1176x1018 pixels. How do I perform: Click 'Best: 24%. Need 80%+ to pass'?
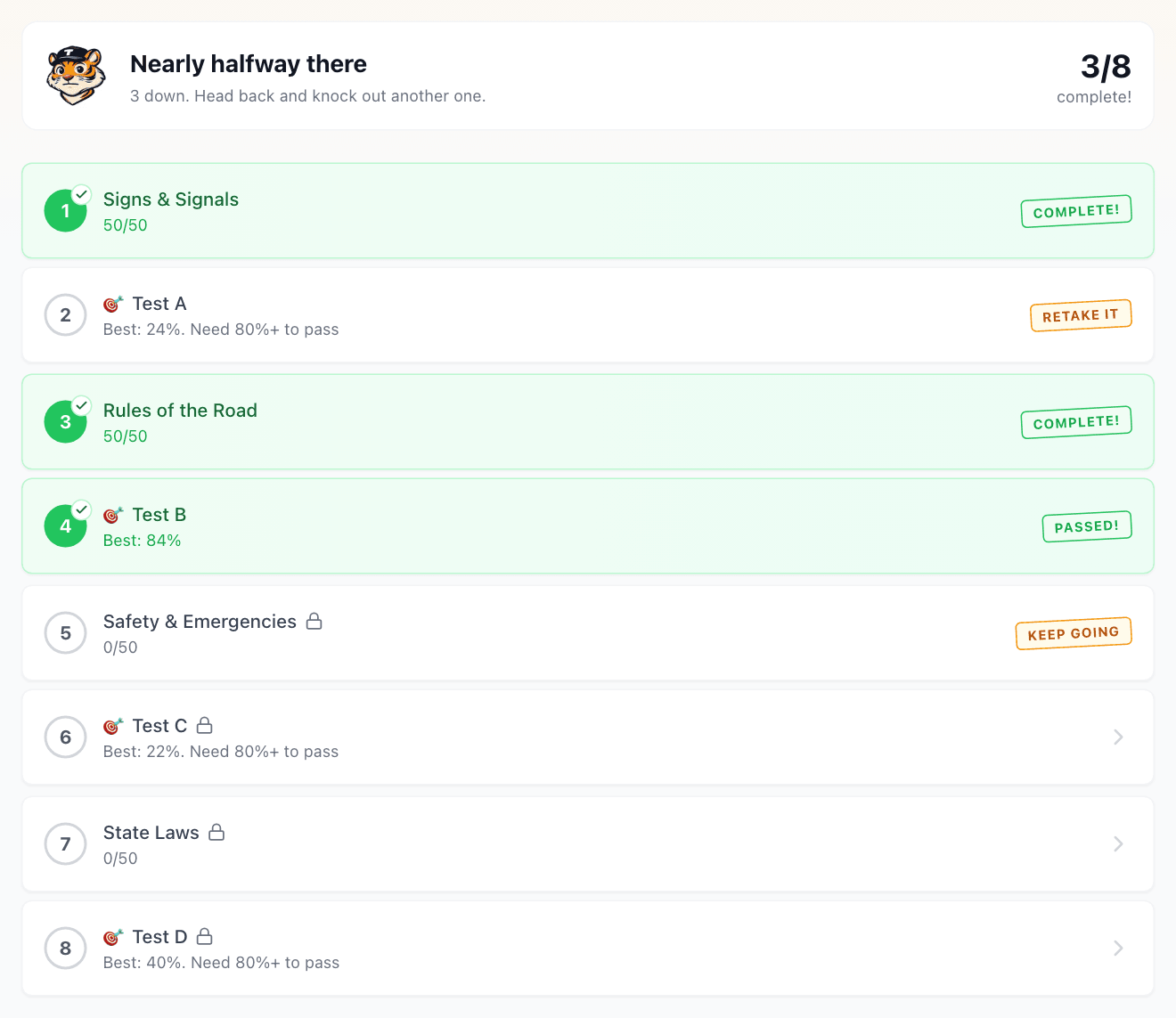tap(221, 330)
